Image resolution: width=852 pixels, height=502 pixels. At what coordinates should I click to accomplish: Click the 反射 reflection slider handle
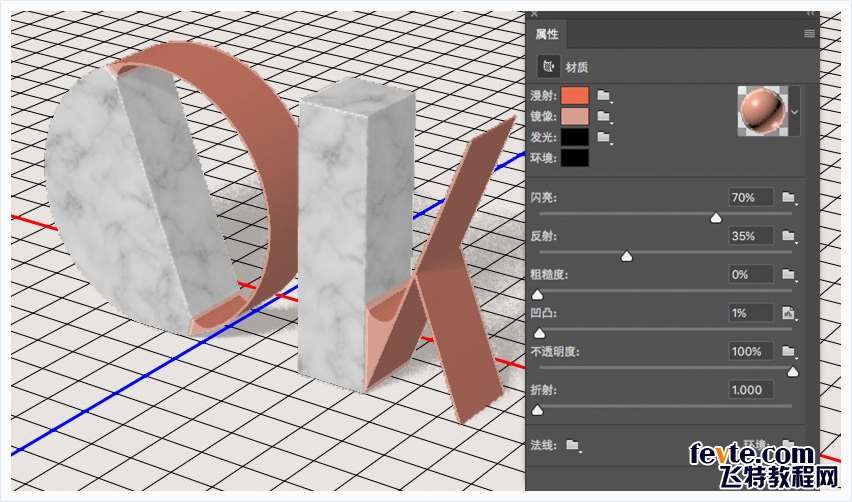click(x=627, y=256)
